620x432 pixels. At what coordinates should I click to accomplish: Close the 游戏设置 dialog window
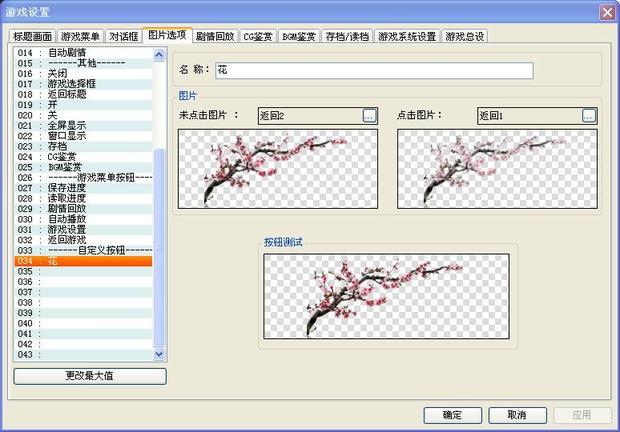tap(606, 12)
